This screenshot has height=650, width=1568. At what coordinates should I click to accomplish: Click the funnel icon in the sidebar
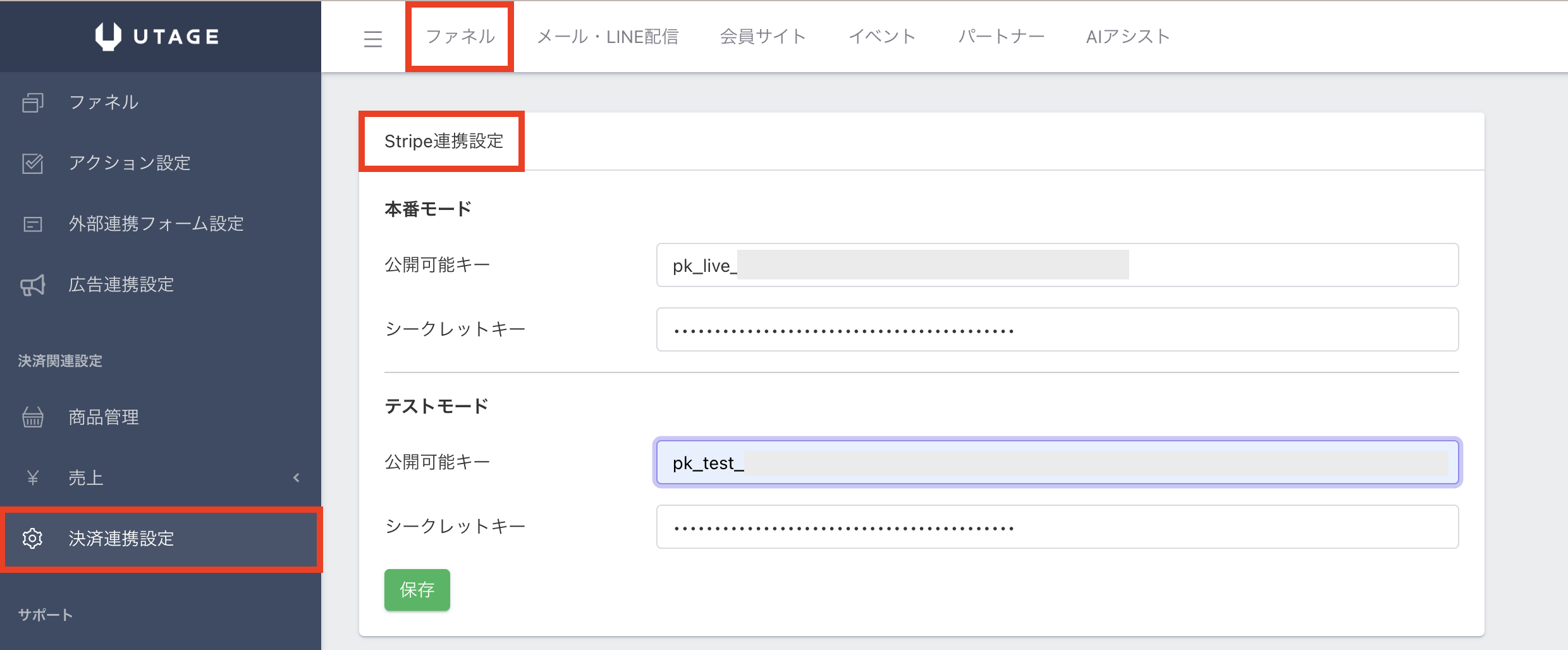[x=33, y=102]
